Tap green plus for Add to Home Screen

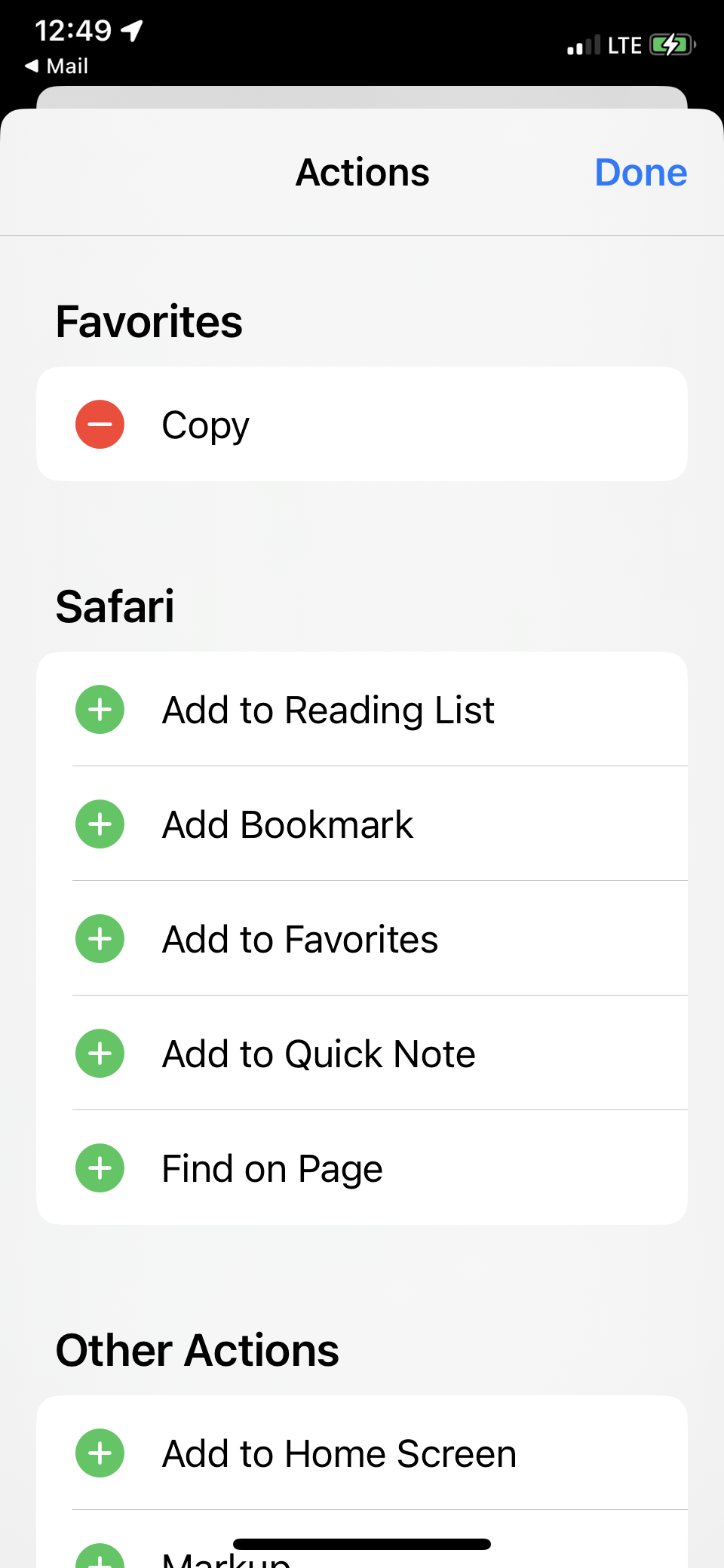coord(100,1453)
